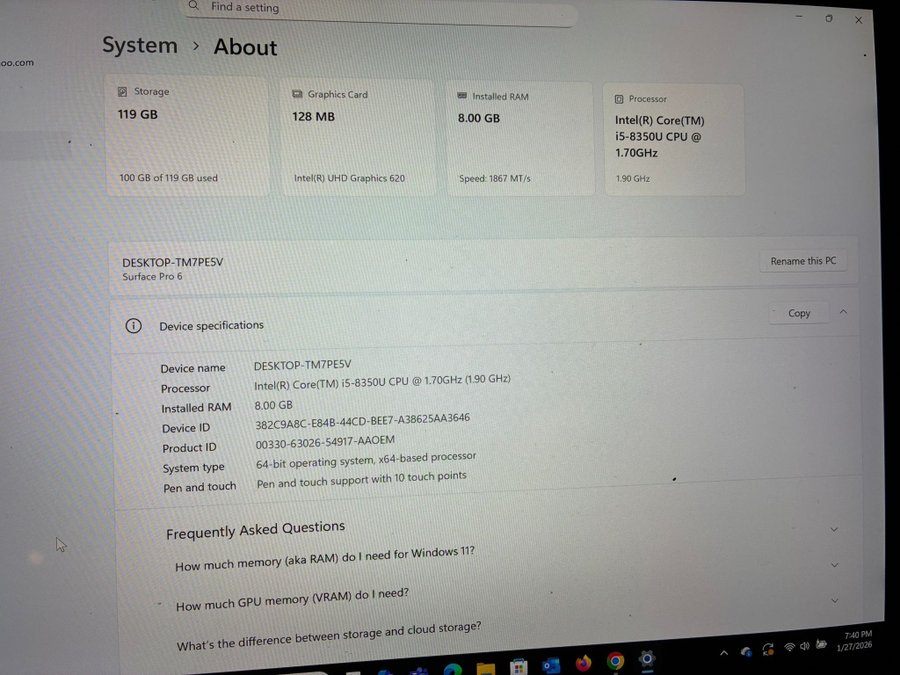This screenshot has width=900, height=675.
Task: Collapse the Device specifications section
Action: tap(843, 312)
